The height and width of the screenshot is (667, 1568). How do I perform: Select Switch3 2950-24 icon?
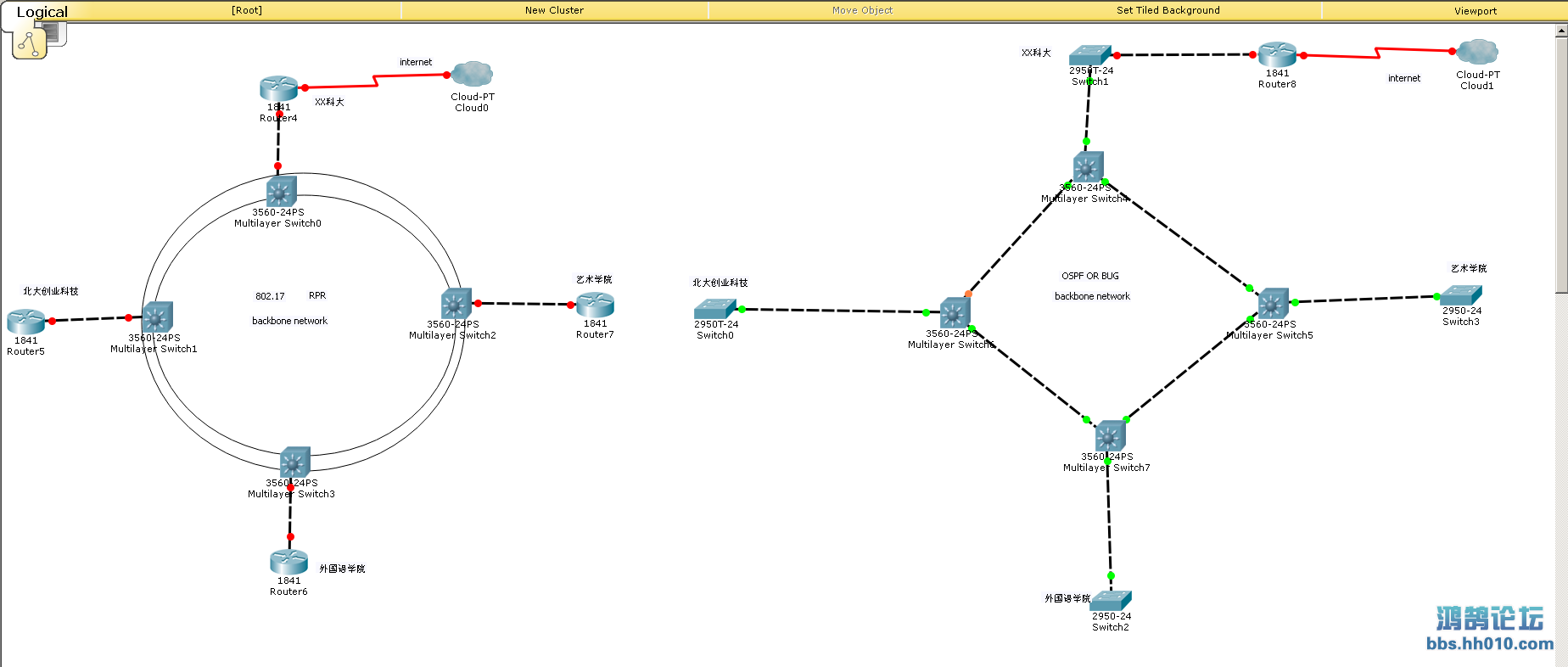coord(1461,295)
